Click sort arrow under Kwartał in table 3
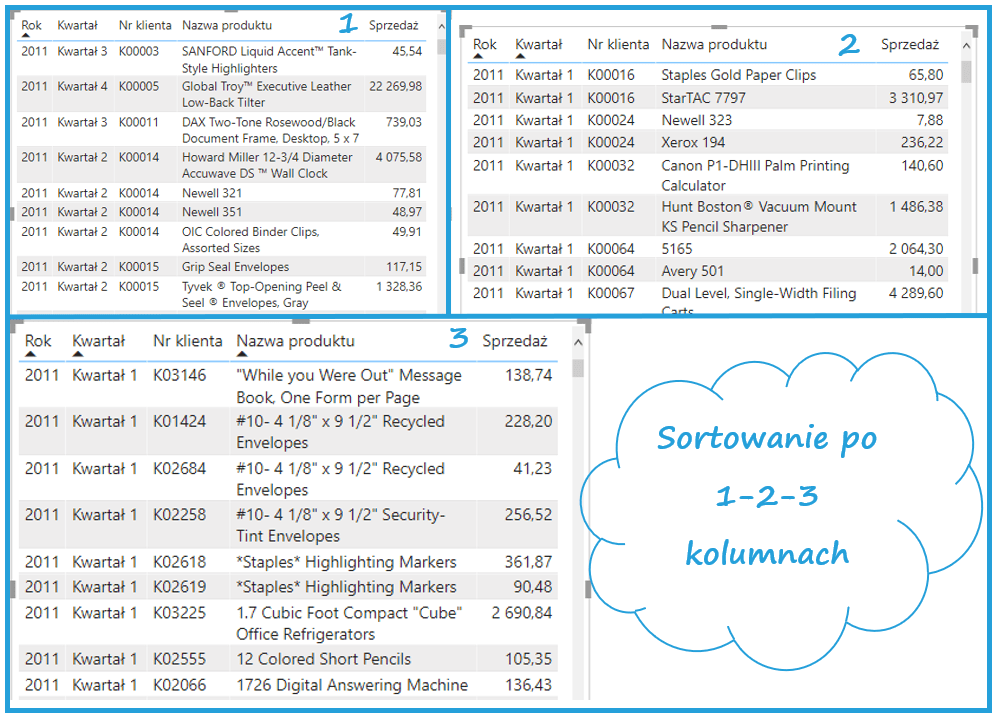This screenshot has width=998, height=719. click(78, 354)
